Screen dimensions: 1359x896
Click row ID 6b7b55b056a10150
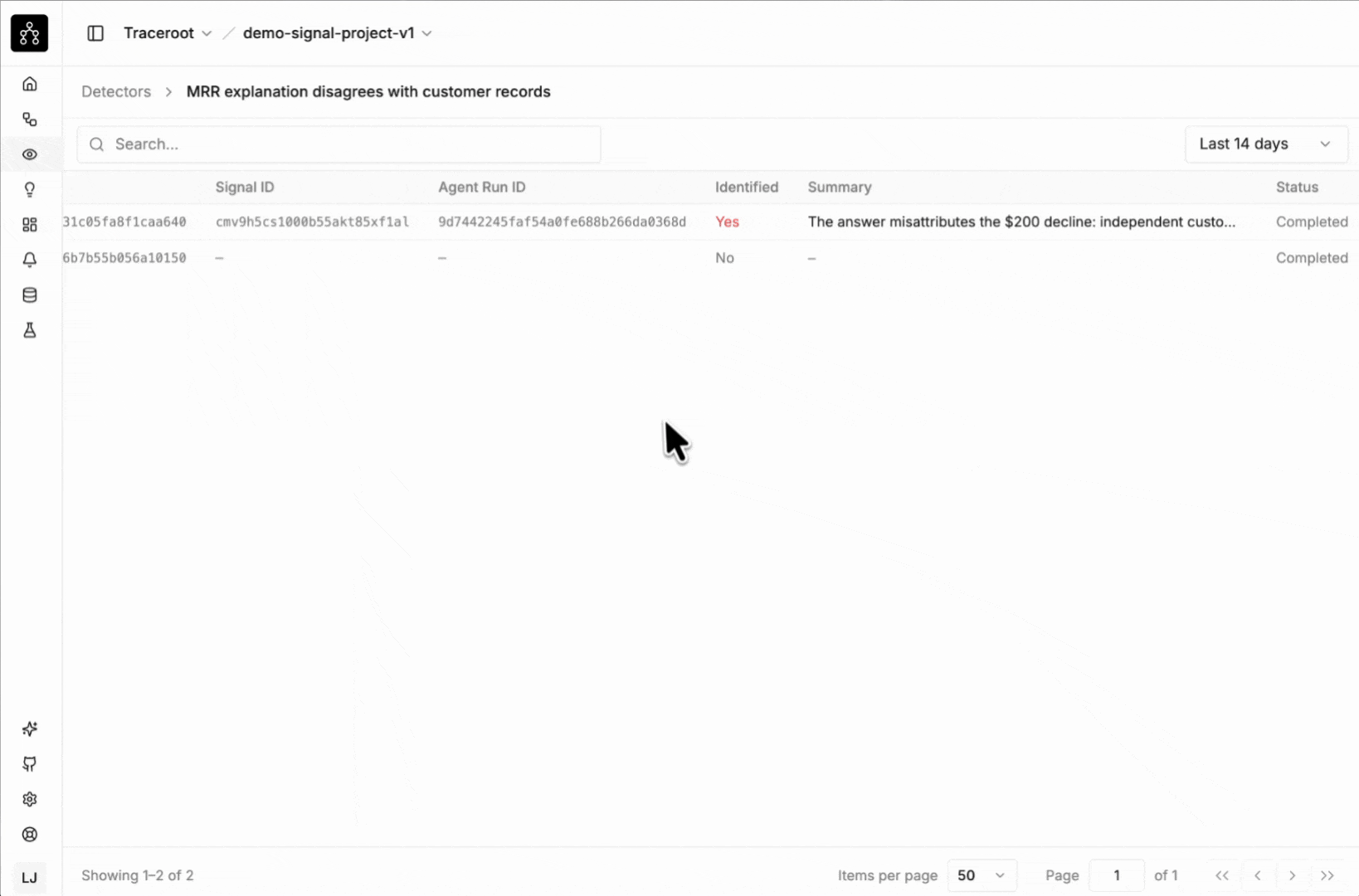124,258
